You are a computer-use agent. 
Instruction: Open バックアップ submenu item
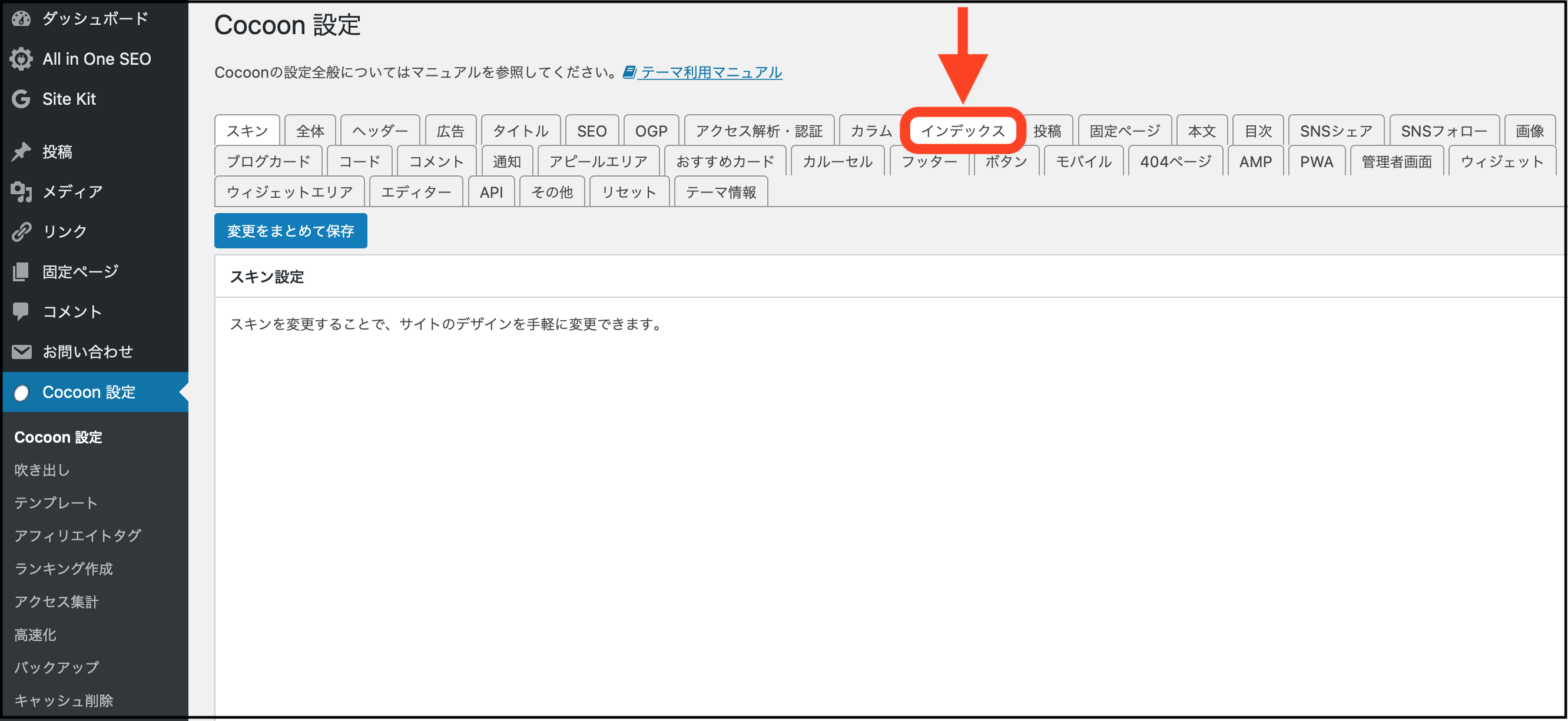pos(56,667)
